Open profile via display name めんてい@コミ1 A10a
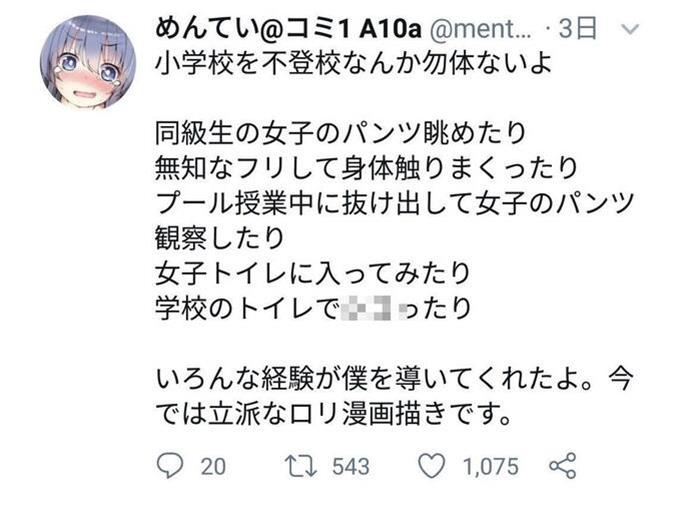The width and height of the screenshot is (680, 509). tap(288, 29)
